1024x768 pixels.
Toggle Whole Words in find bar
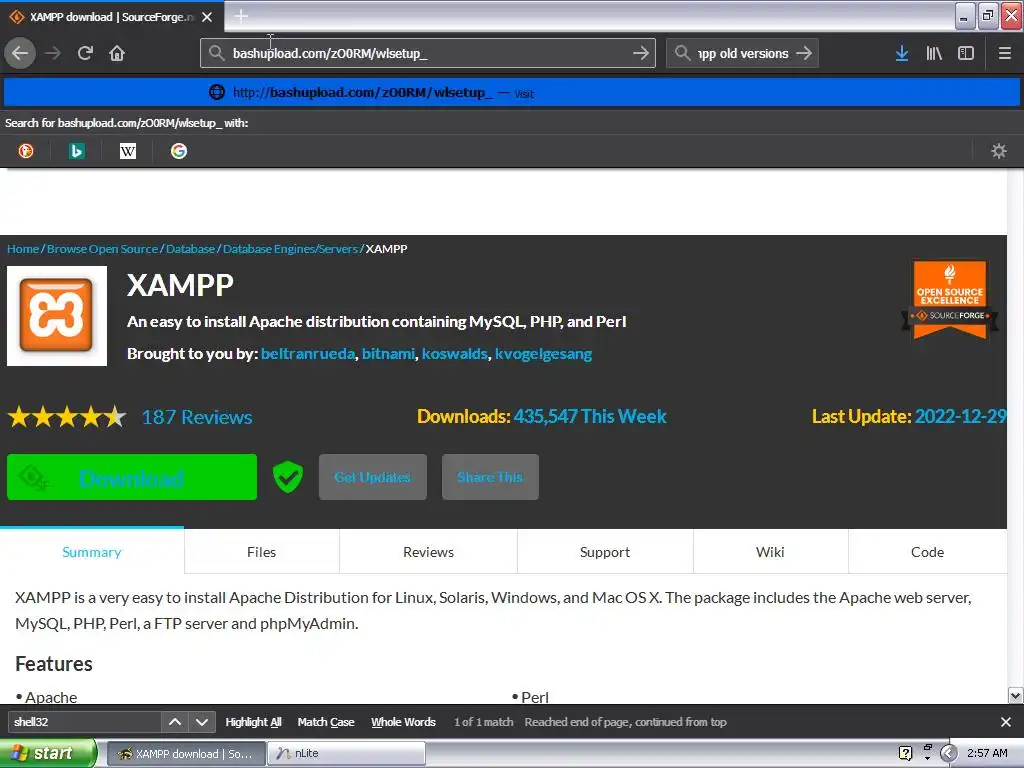pyautogui.click(x=403, y=722)
